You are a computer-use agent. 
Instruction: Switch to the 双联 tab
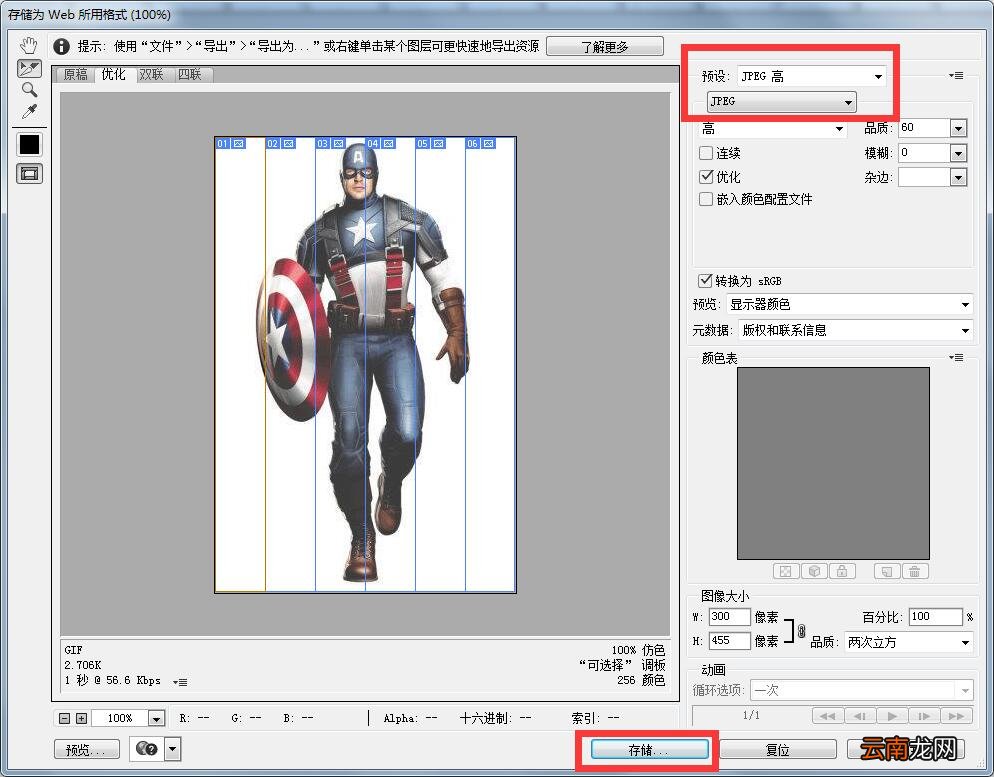[x=152, y=75]
